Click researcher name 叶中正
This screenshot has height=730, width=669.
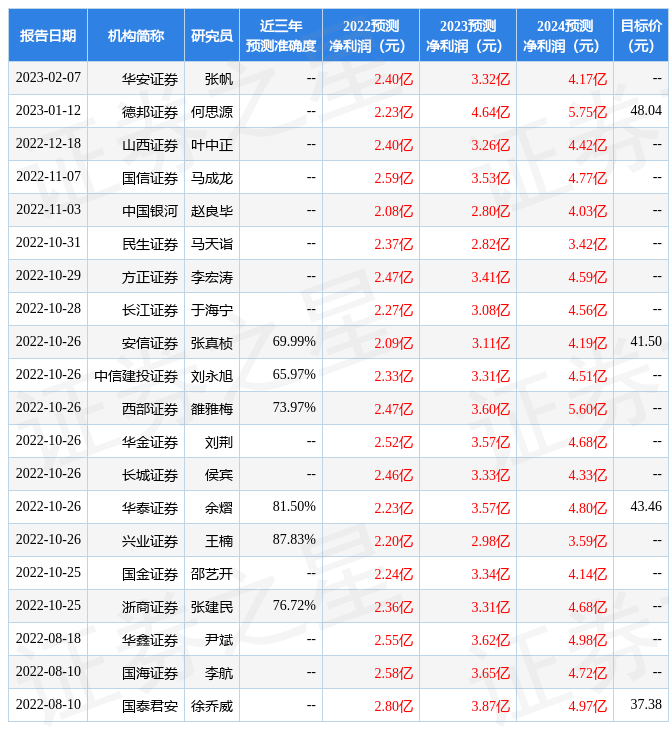pyautogui.click(x=212, y=145)
